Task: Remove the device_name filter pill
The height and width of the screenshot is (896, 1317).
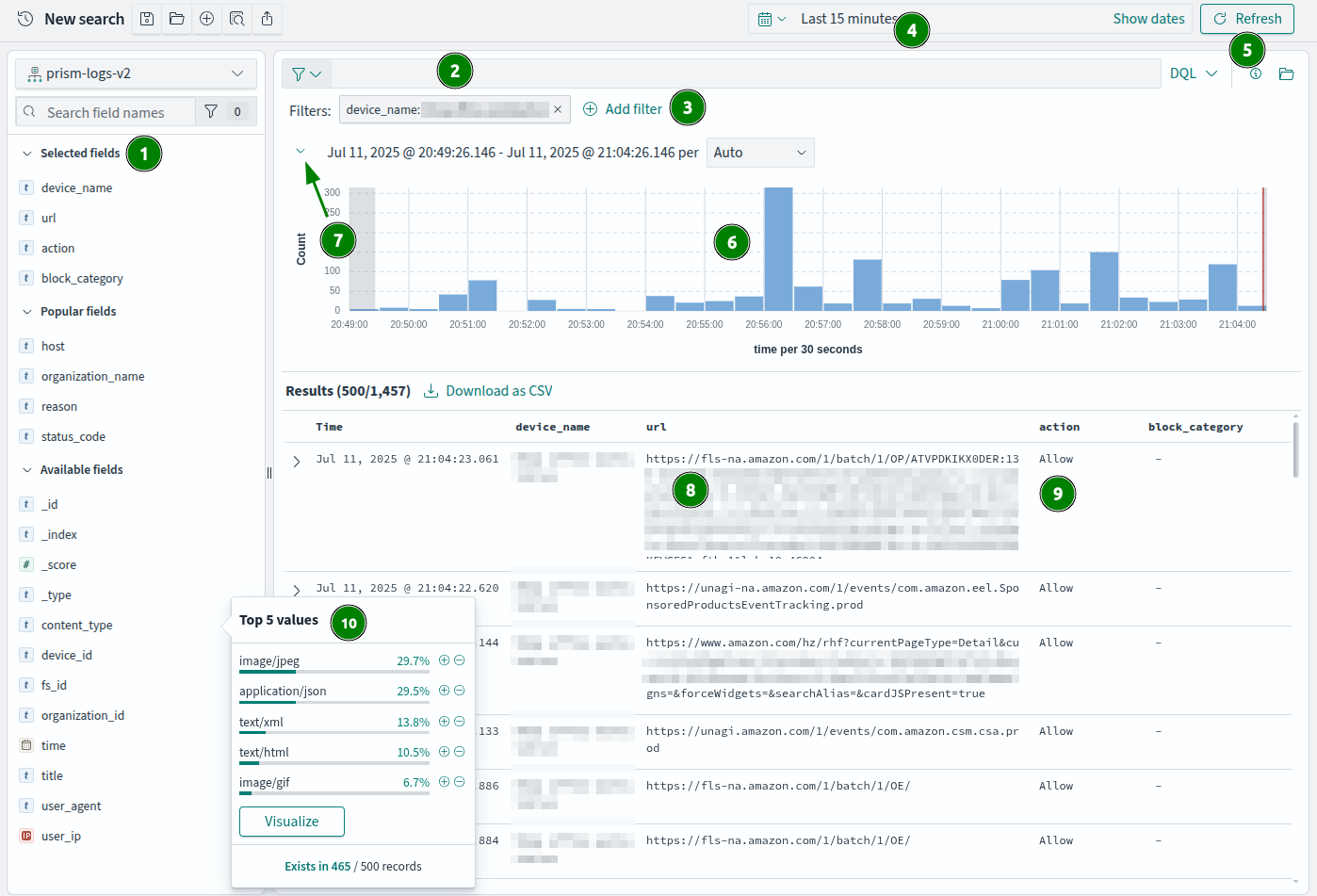Action: click(558, 110)
